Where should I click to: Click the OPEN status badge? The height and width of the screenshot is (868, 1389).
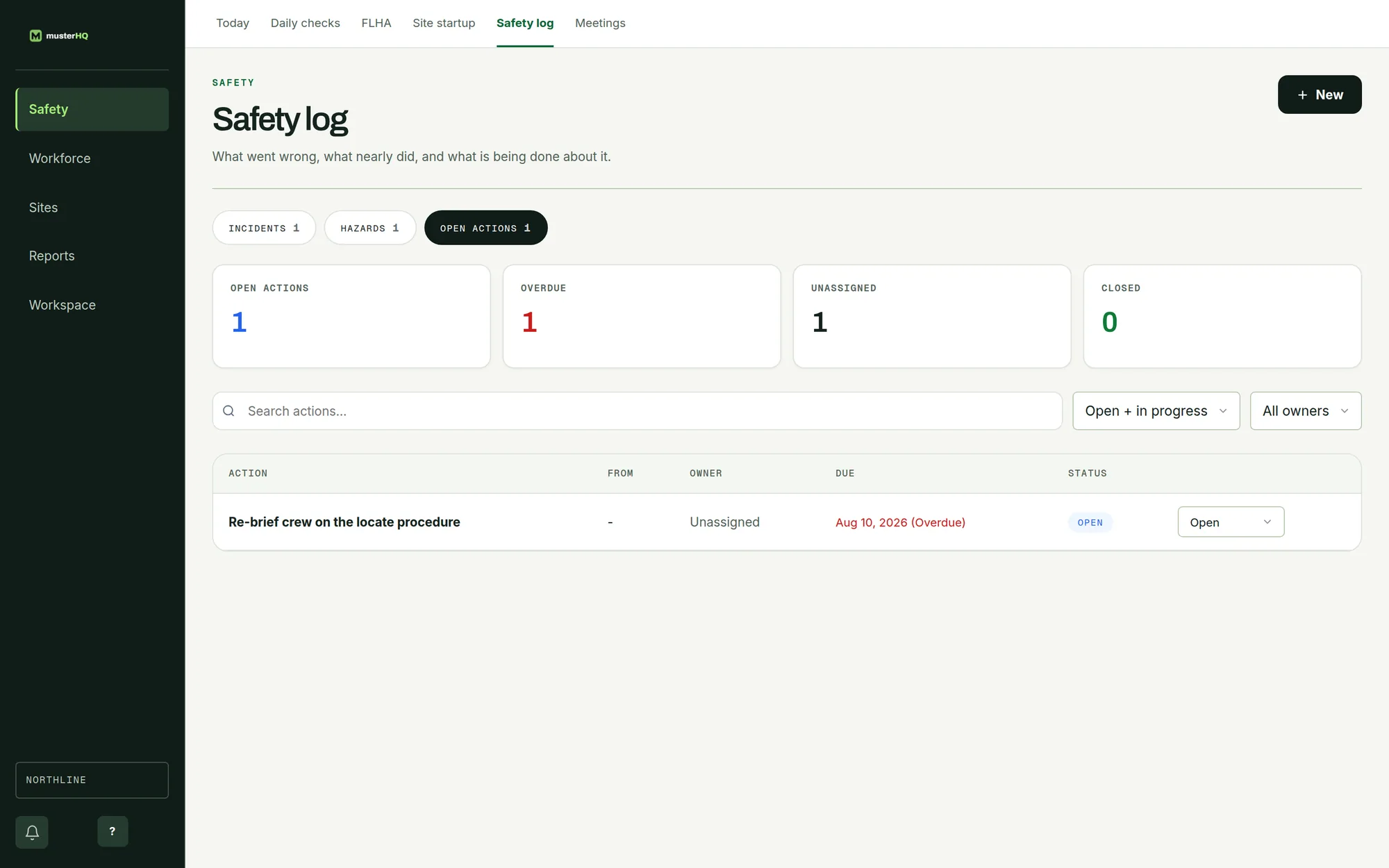tap(1090, 523)
